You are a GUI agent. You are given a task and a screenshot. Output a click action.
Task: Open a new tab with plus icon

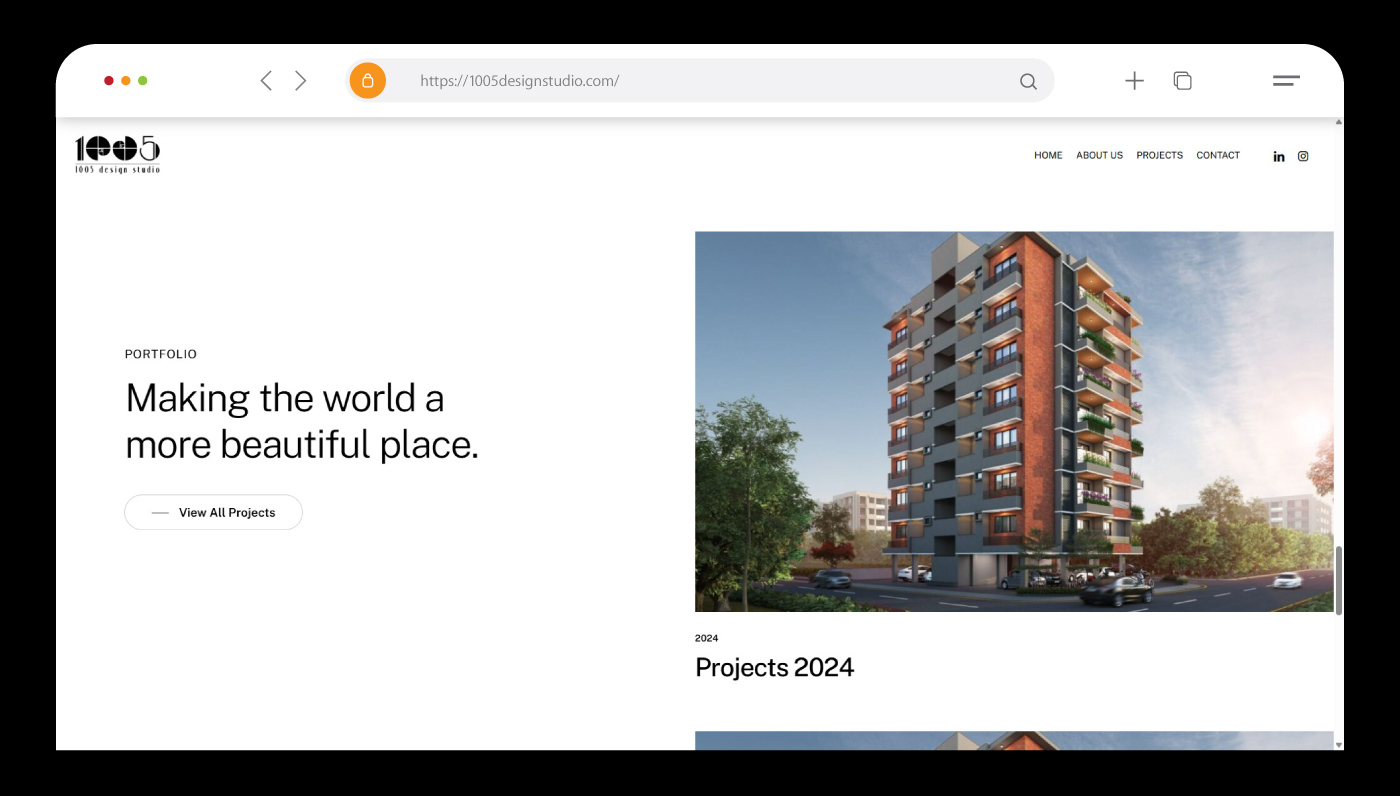point(1134,81)
